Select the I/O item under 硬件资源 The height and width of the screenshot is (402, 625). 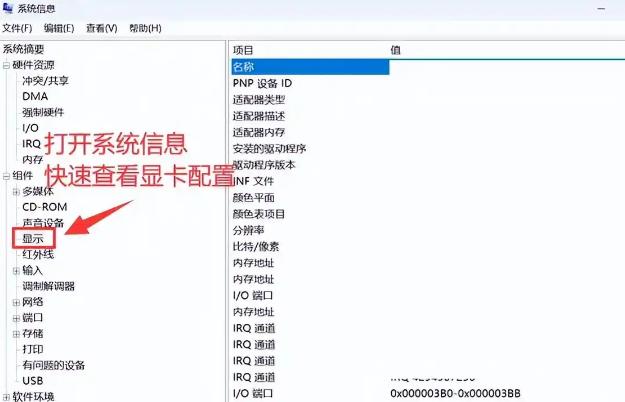pos(30,128)
